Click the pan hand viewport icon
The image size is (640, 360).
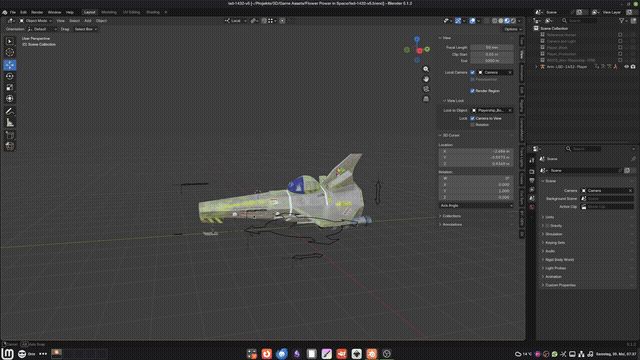[426, 79]
